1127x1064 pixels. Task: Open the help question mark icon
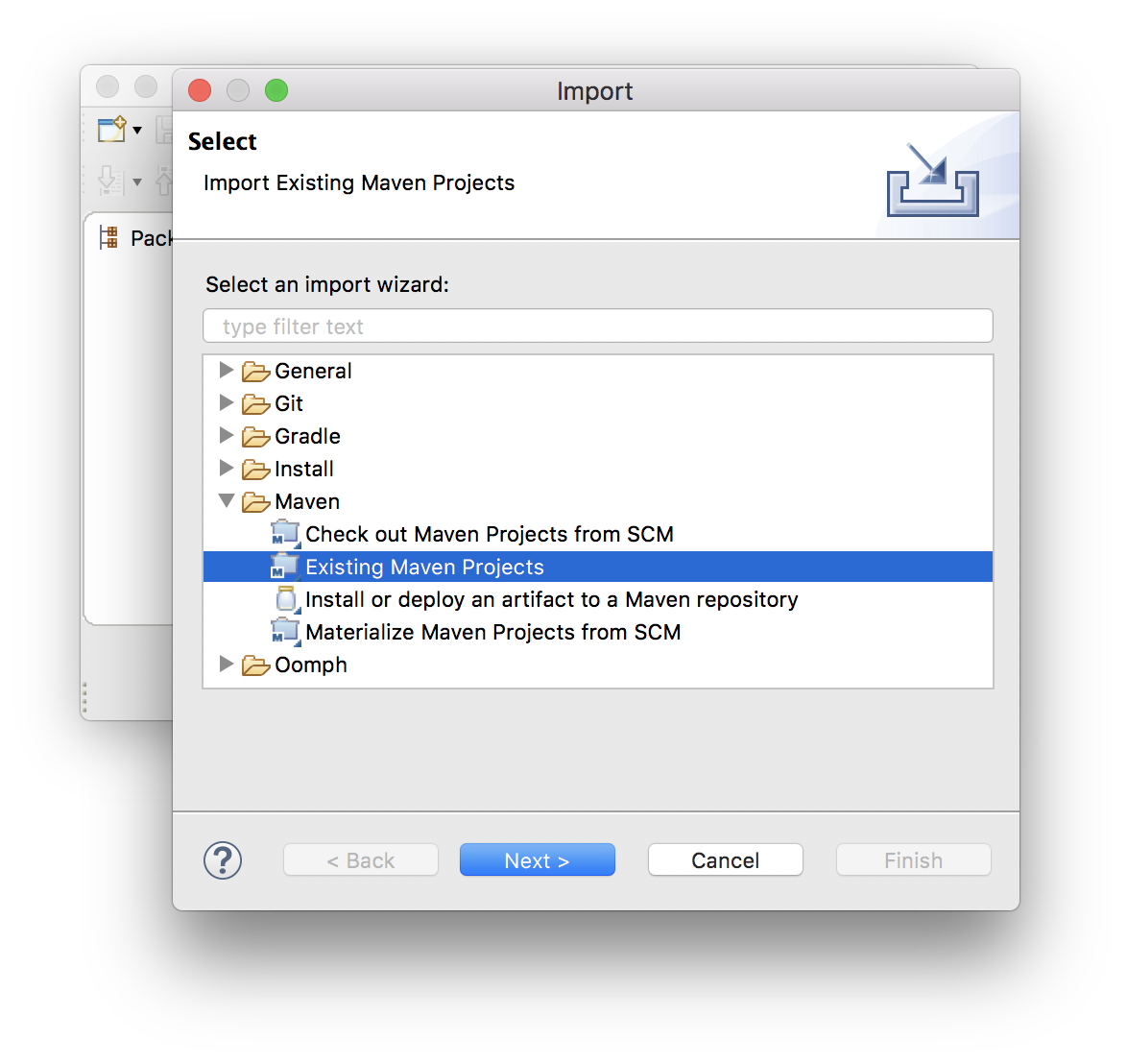223,859
